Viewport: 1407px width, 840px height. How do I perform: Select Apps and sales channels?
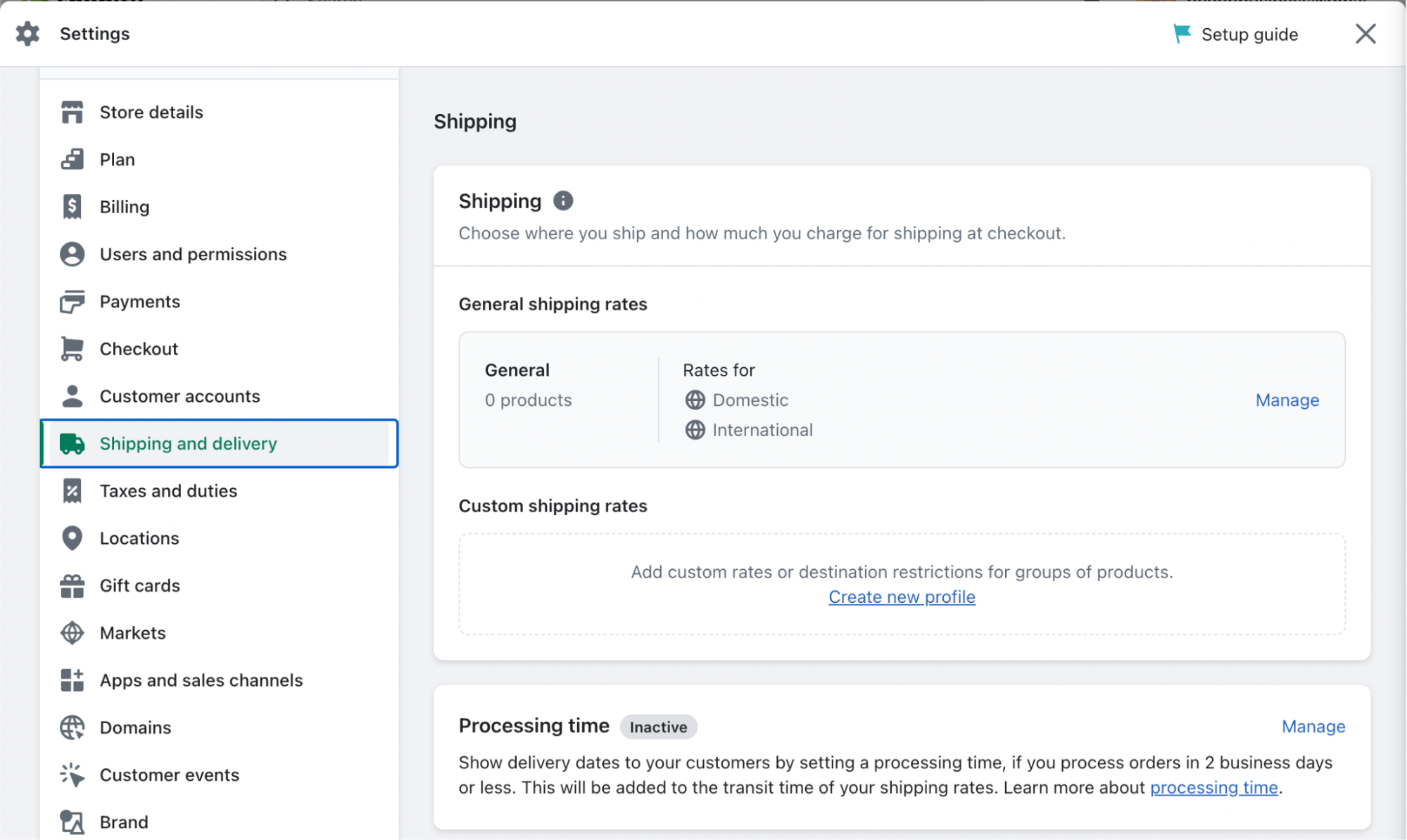[x=201, y=680]
